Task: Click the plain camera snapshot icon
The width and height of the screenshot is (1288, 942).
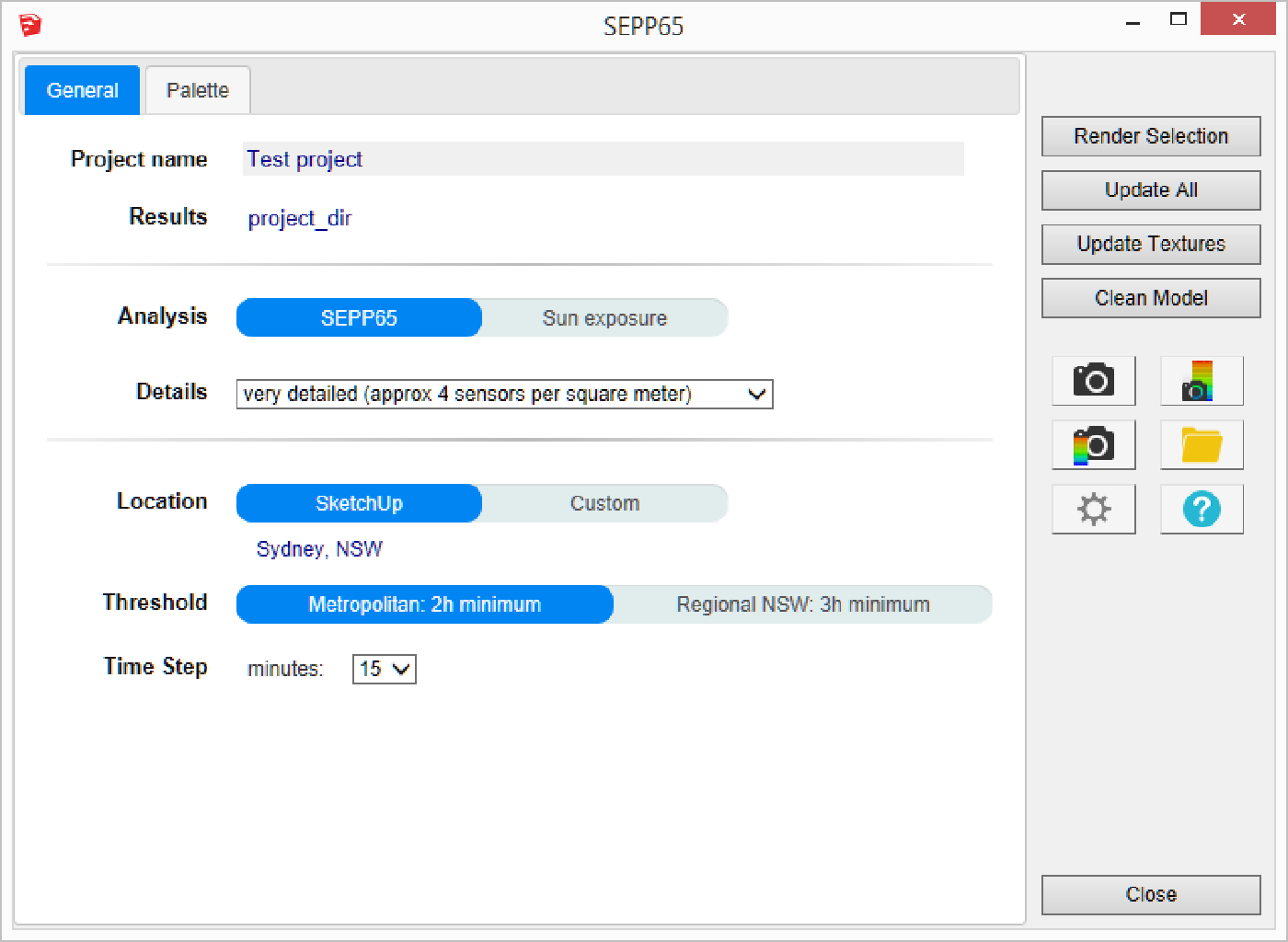Action: point(1094,380)
